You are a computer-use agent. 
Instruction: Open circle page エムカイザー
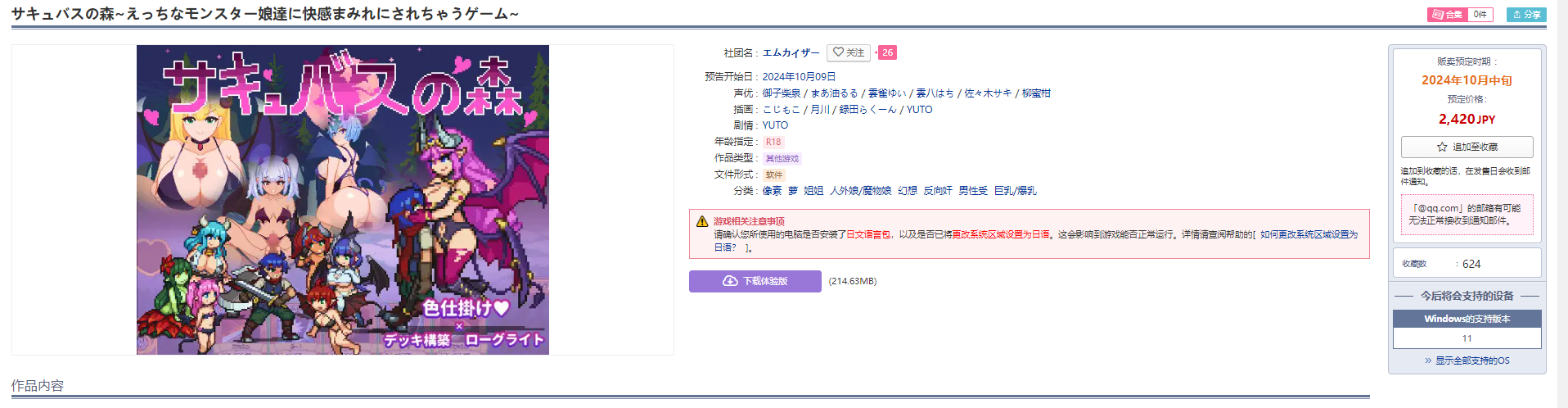(791, 52)
